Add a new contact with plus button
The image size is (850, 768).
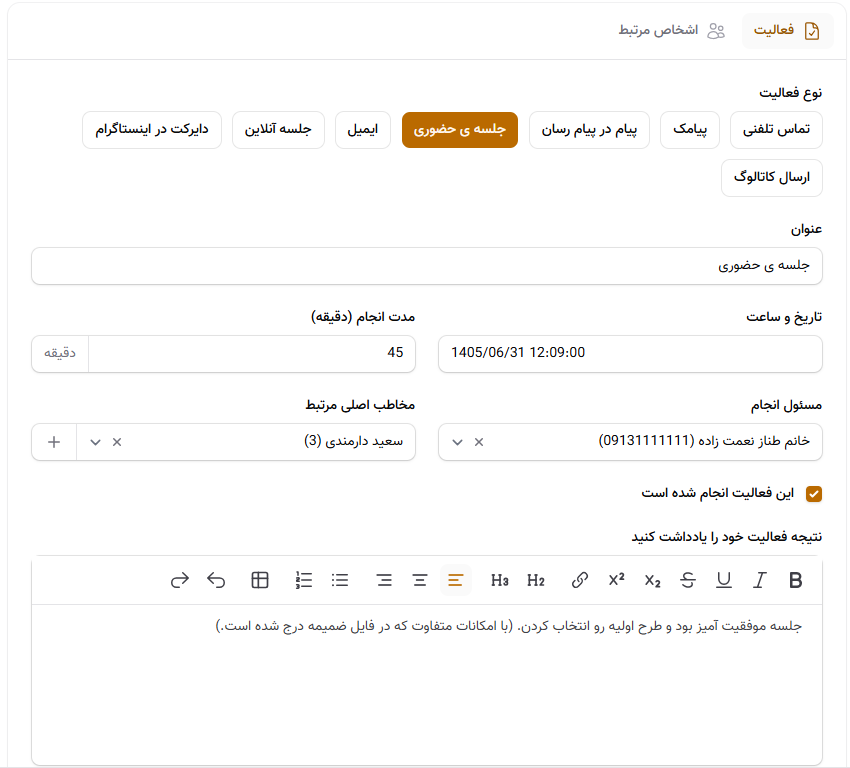coord(54,442)
